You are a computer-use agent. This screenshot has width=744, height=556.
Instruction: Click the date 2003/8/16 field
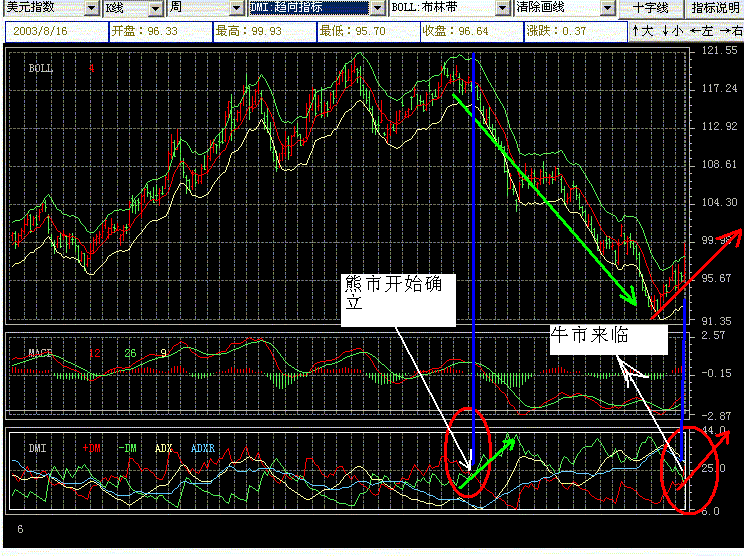57,32
